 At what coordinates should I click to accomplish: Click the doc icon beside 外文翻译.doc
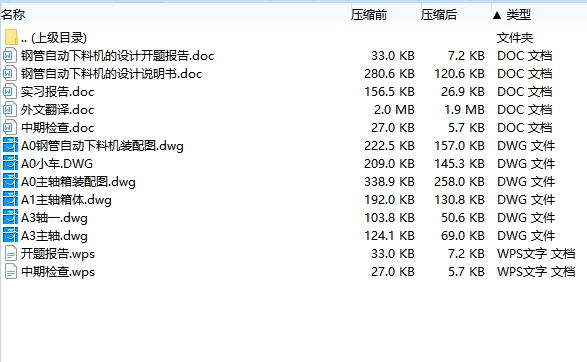(x=10, y=110)
